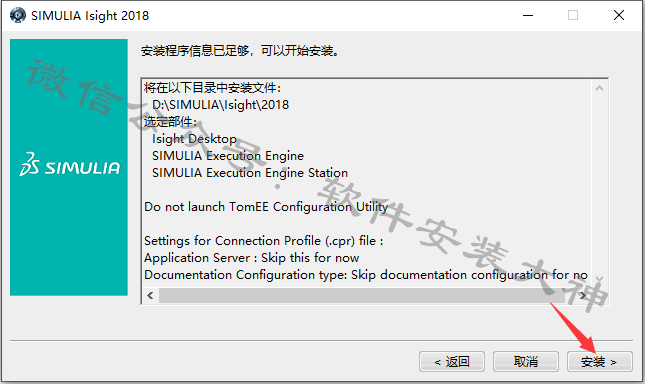Click the Application Server: Skip this for now line
Image resolution: width=645 pixels, height=384 pixels.
tap(251, 258)
